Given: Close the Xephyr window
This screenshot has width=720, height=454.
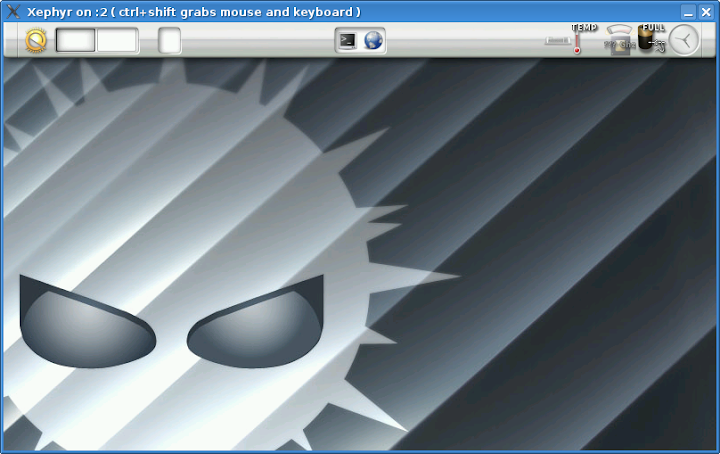Looking at the screenshot, I should [x=706, y=11].
